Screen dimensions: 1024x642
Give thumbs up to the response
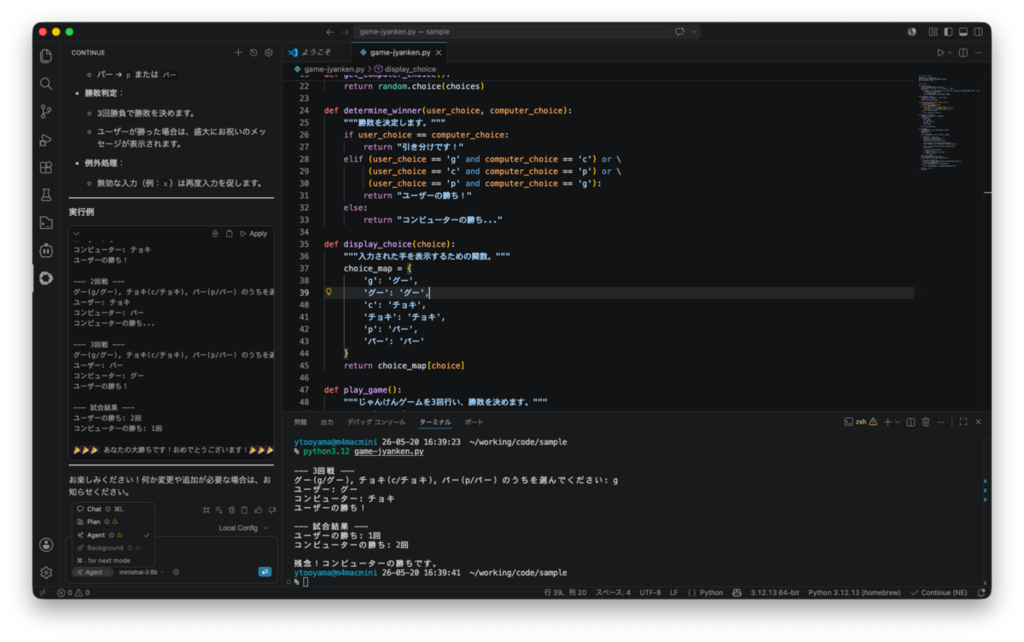point(259,510)
